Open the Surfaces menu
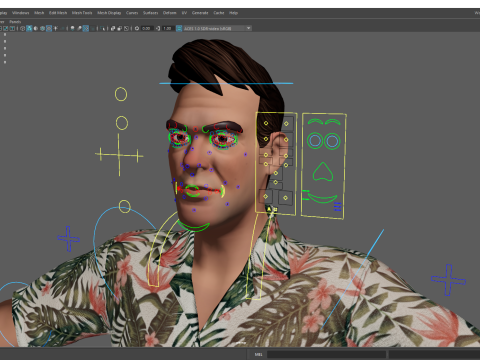 point(150,13)
